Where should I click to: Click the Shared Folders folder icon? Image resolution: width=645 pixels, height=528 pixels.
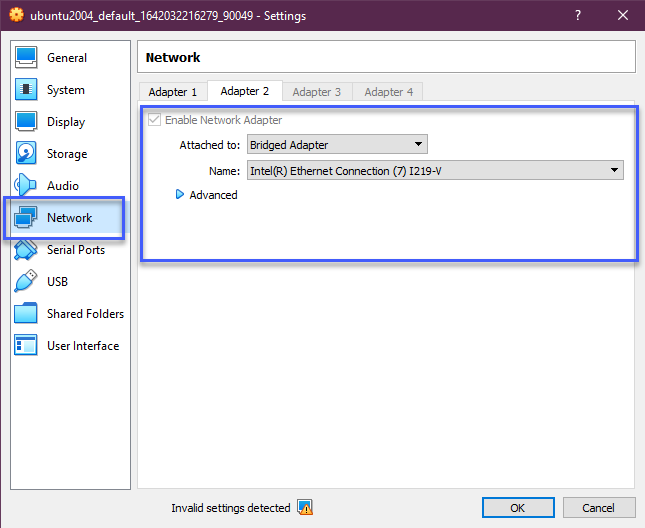pos(26,314)
